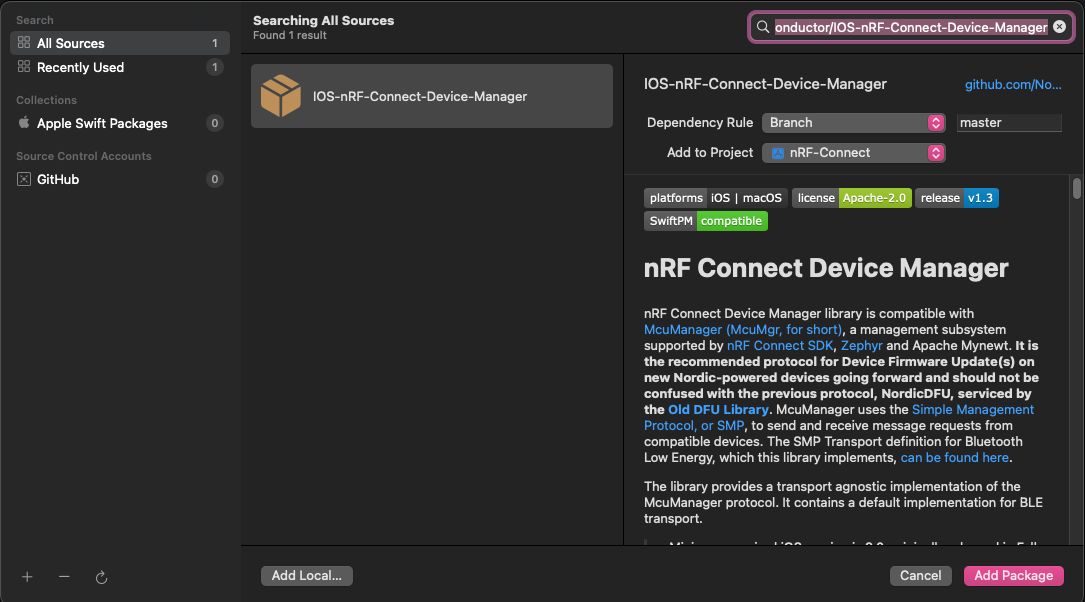Click the nRF-Connect project icon
The height and width of the screenshot is (602, 1085).
tap(778, 153)
